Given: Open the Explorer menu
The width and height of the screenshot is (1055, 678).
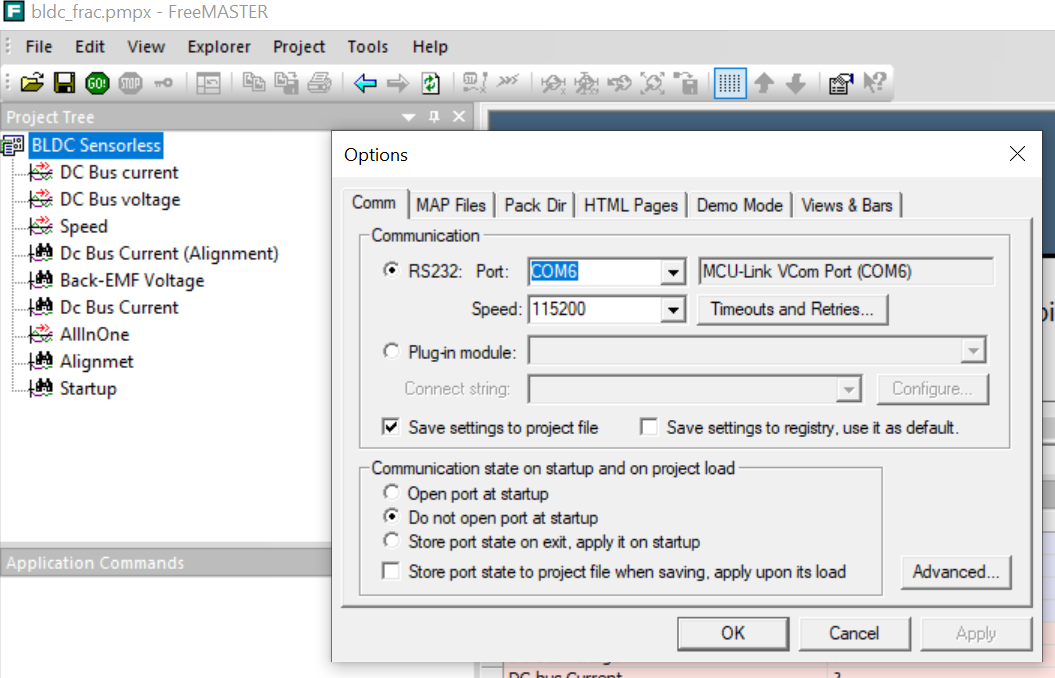Looking at the screenshot, I should point(219,47).
